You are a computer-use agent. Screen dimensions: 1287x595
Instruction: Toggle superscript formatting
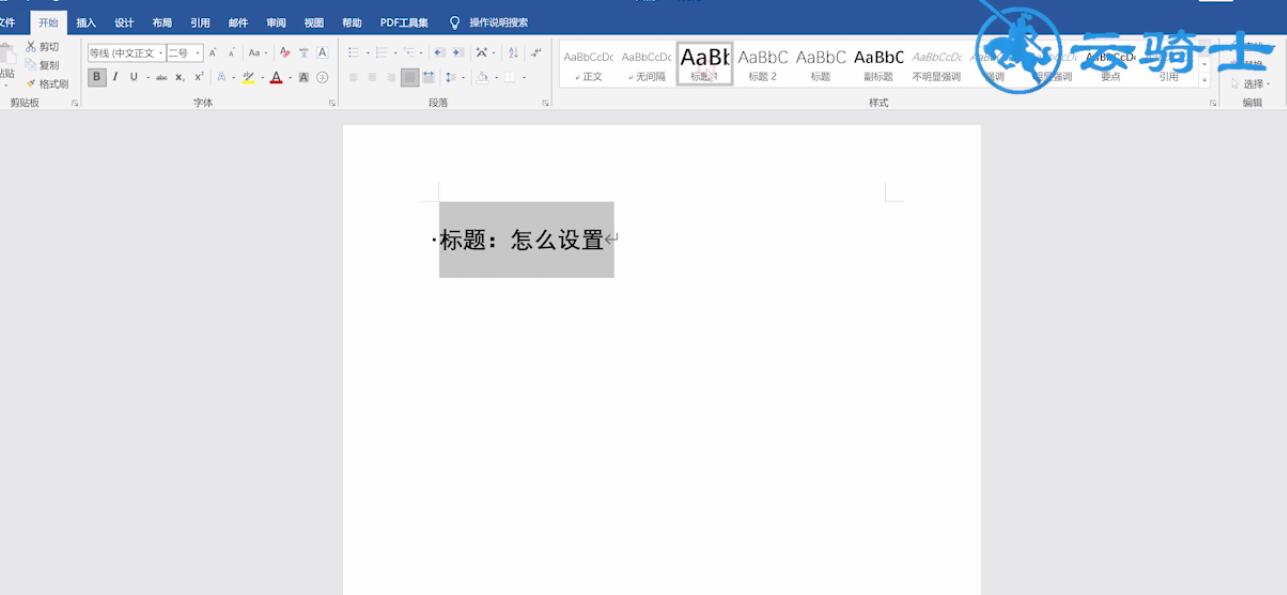pyautogui.click(x=199, y=77)
